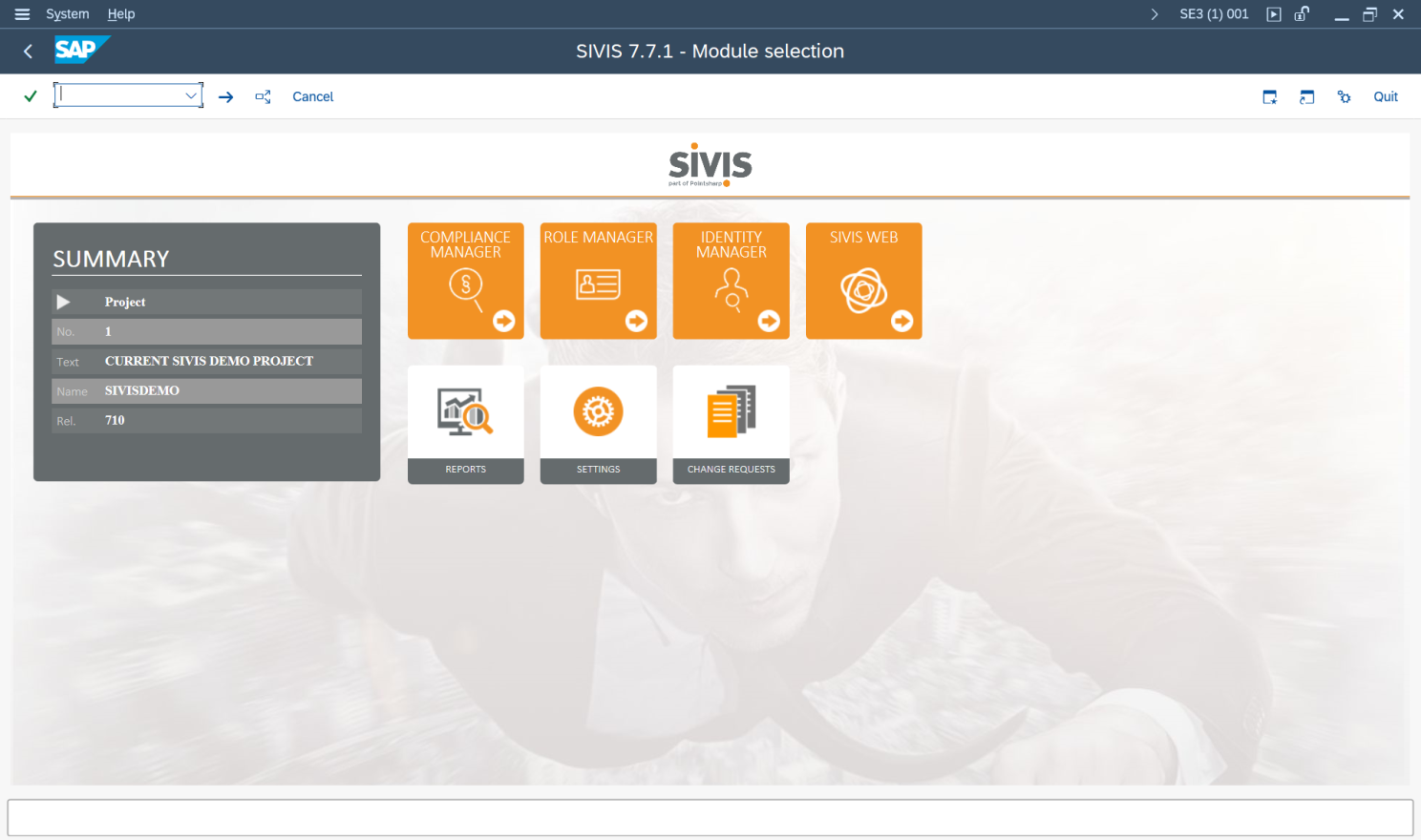
Task: Click the create new window icon near Quit
Action: pos(1270,96)
